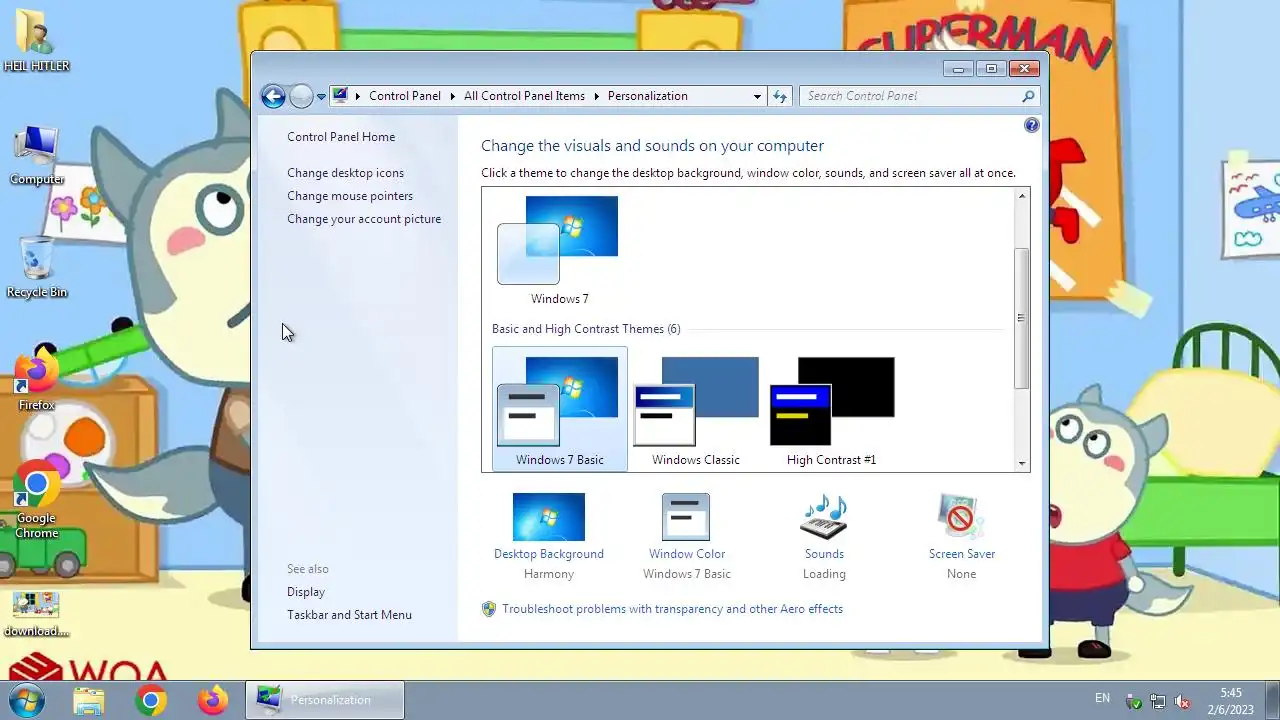This screenshot has width=1280, height=720.
Task: Click the Desktop Background text link
Action: click(x=549, y=554)
